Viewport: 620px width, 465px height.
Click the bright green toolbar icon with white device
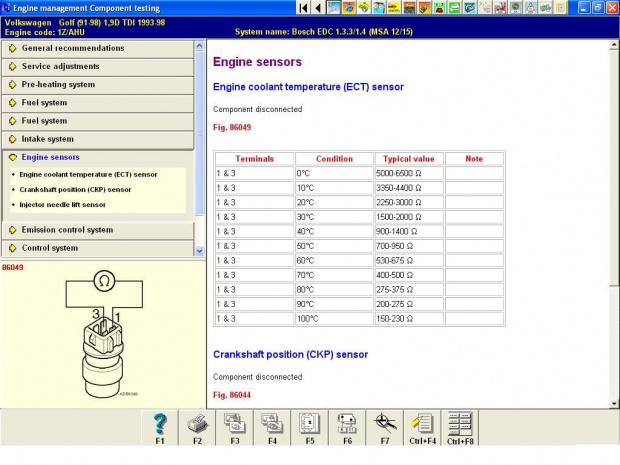pos(454,8)
